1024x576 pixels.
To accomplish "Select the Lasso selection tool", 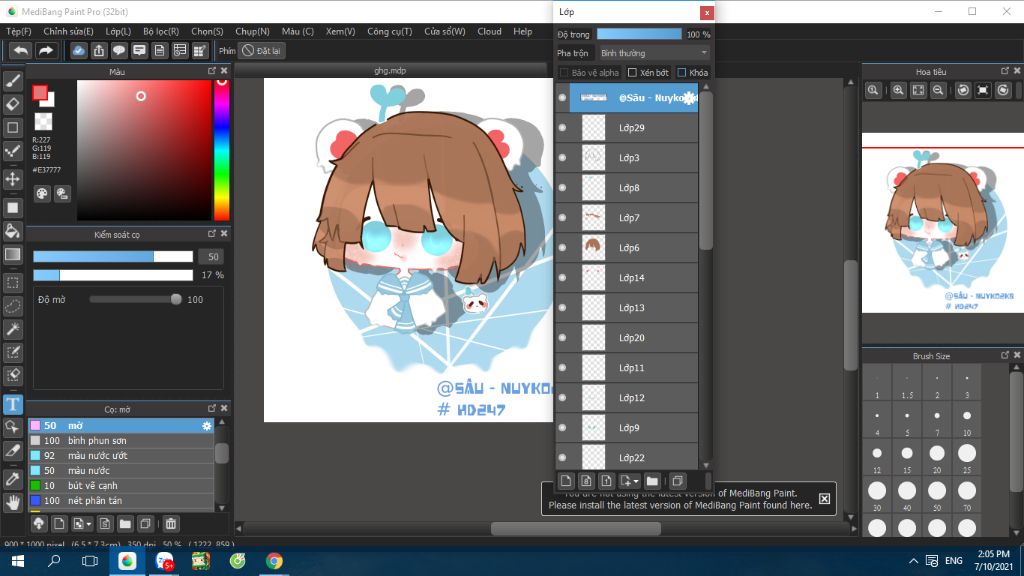I will pyautogui.click(x=12, y=306).
